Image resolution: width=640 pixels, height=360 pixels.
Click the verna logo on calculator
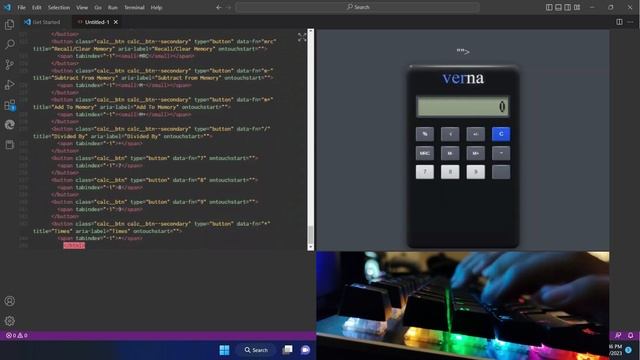point(463,78)
